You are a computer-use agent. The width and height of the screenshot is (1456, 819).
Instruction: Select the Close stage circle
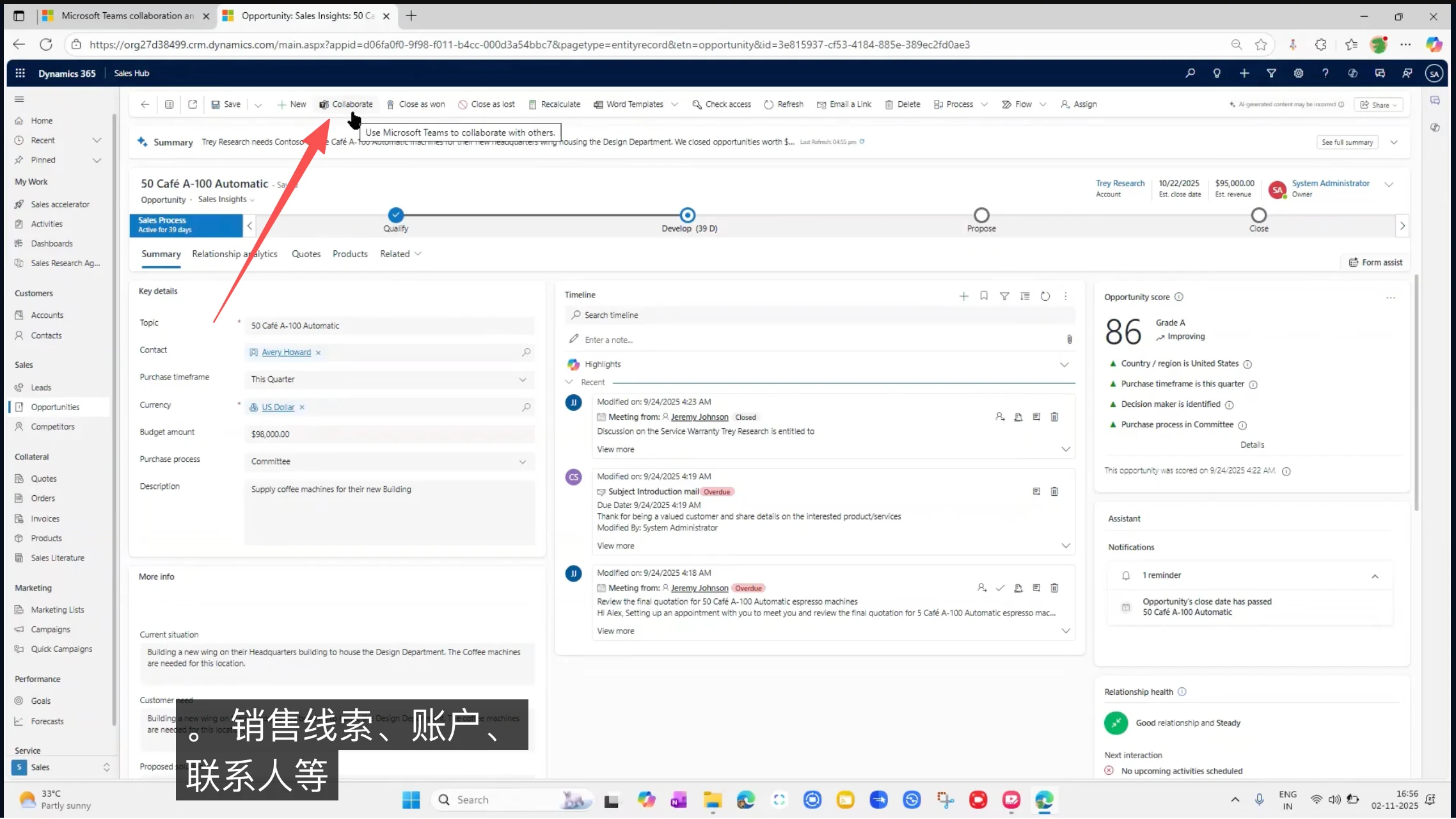coord(1259,215)
